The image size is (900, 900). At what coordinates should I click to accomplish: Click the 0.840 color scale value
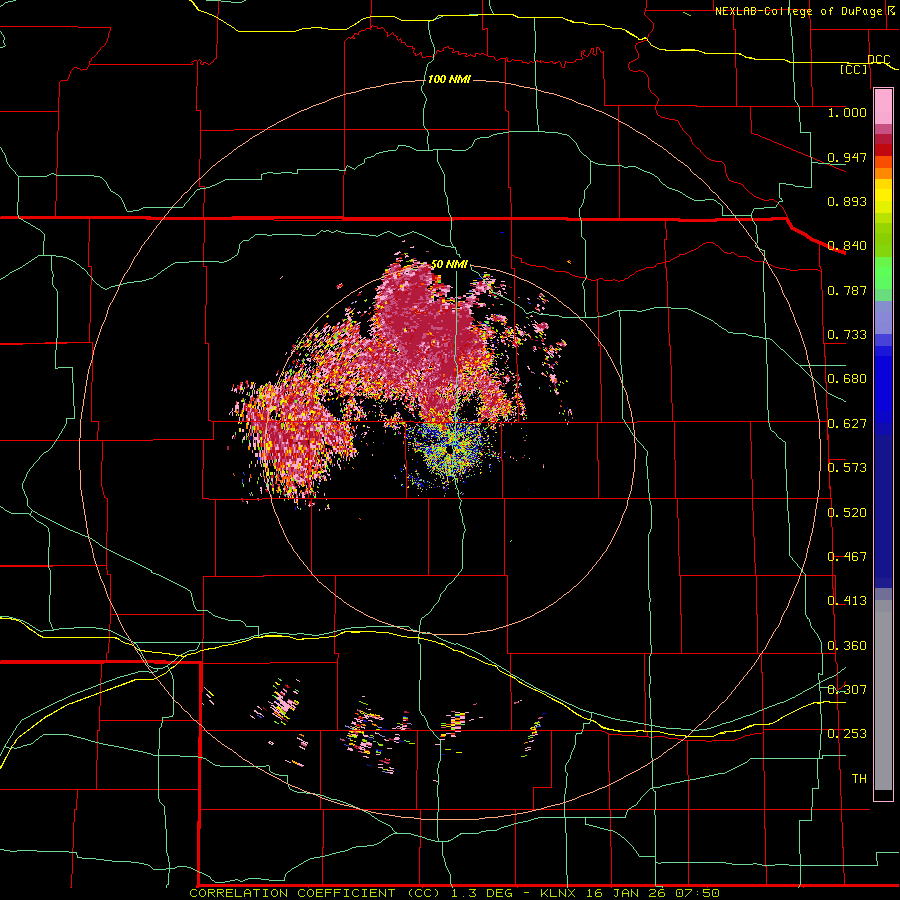pos(847,246)
